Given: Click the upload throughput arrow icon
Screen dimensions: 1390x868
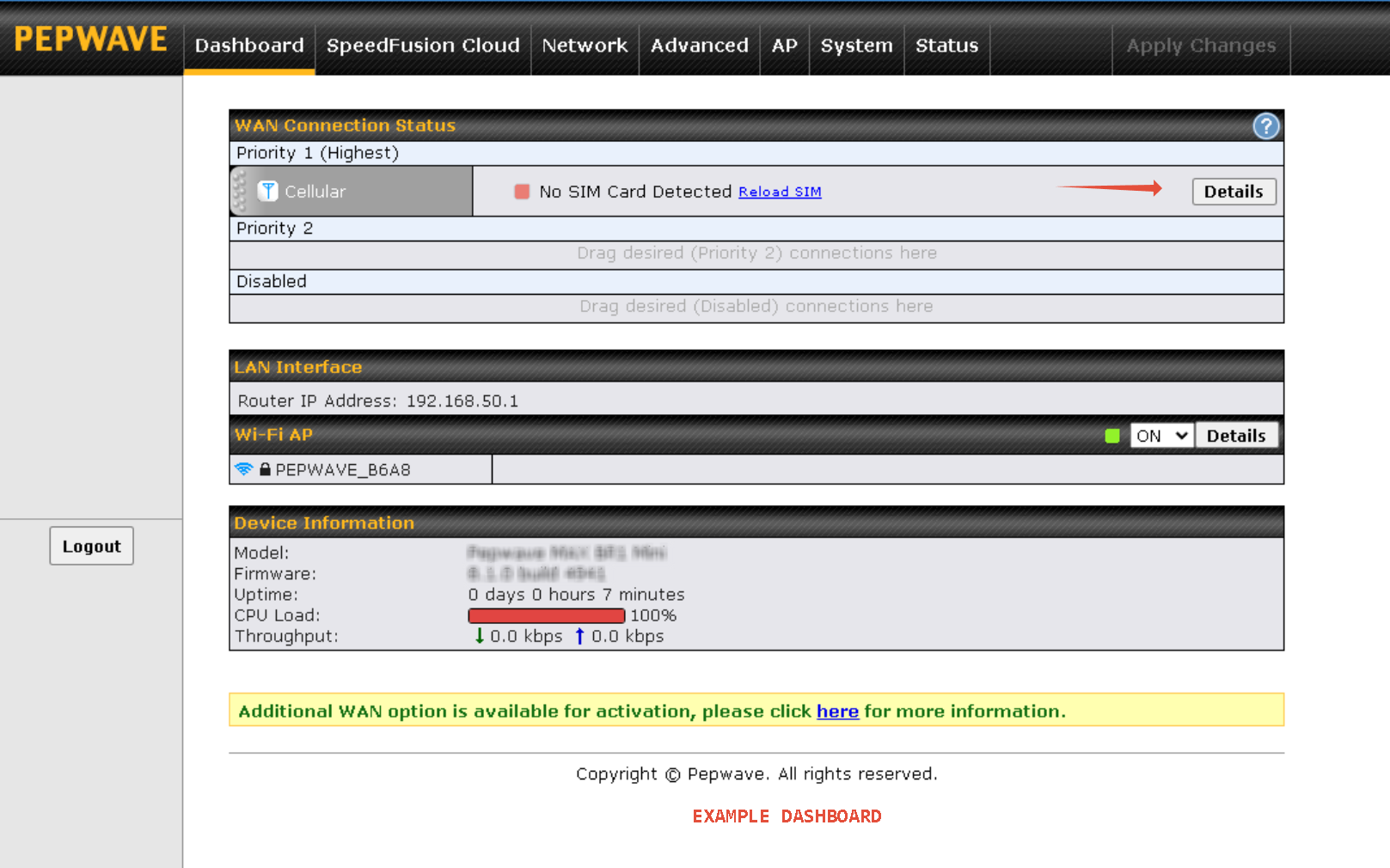Looking at the screenshot, I should click(579, 636).
